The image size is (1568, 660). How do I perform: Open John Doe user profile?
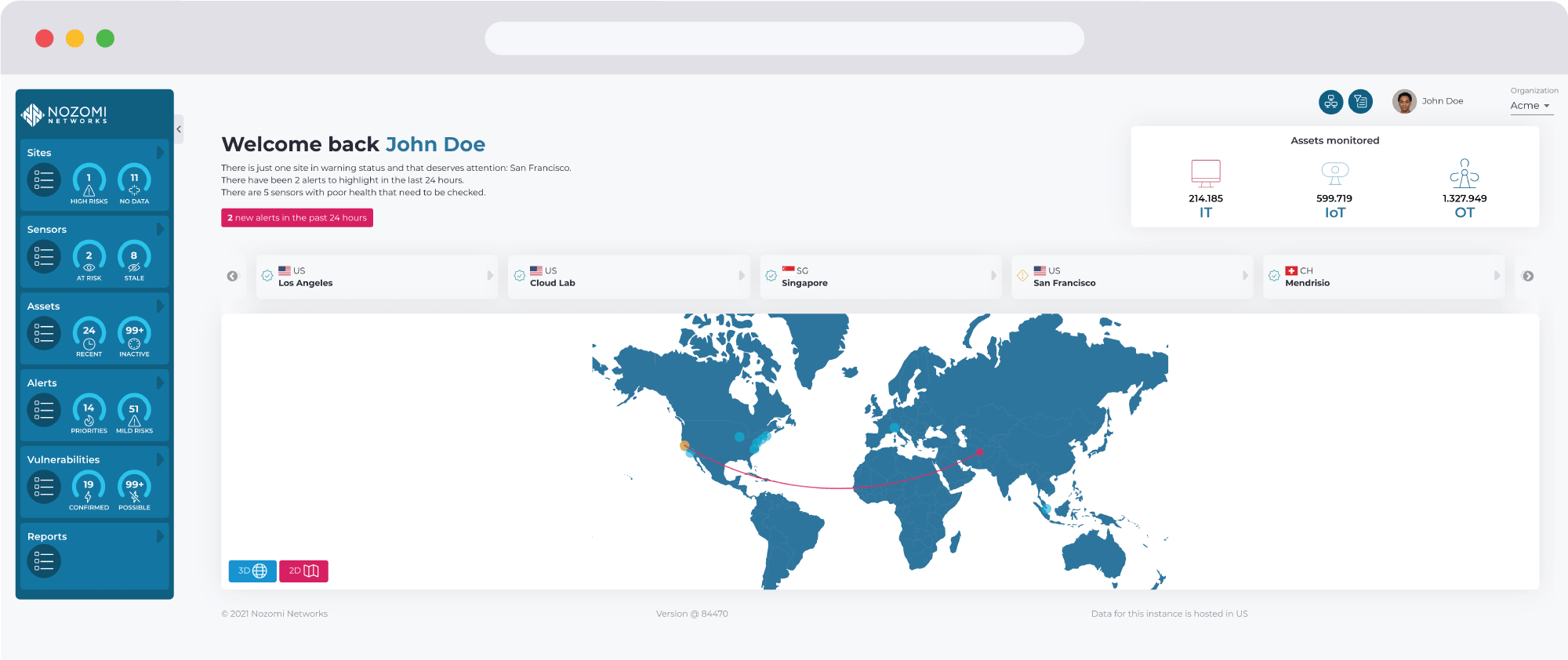[1428, 101]
